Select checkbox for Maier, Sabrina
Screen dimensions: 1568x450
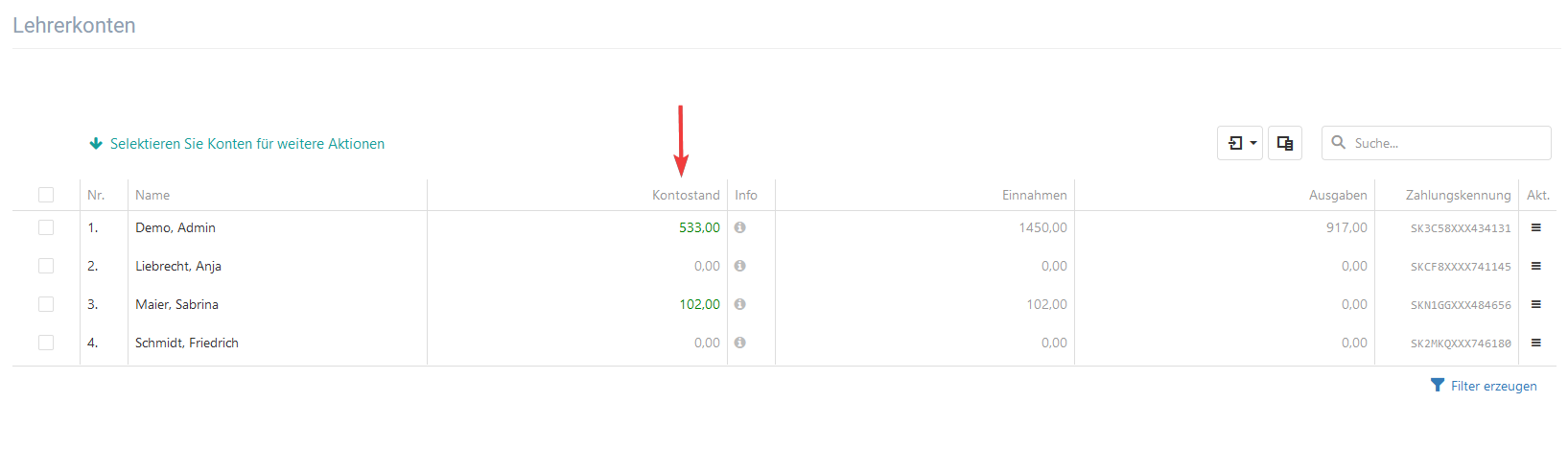pyautogui.click(x=46, y=304)
